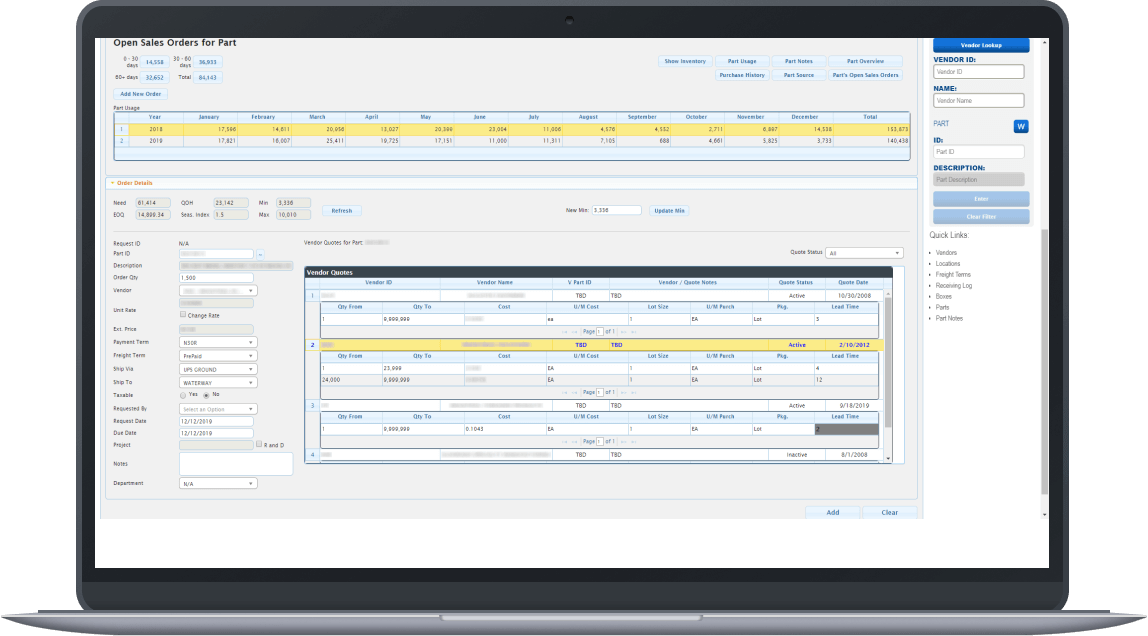The height and width of the screenshot is (636, 1148).
Task: Open the Quote Status dropdown
Action: pos(864,252)
